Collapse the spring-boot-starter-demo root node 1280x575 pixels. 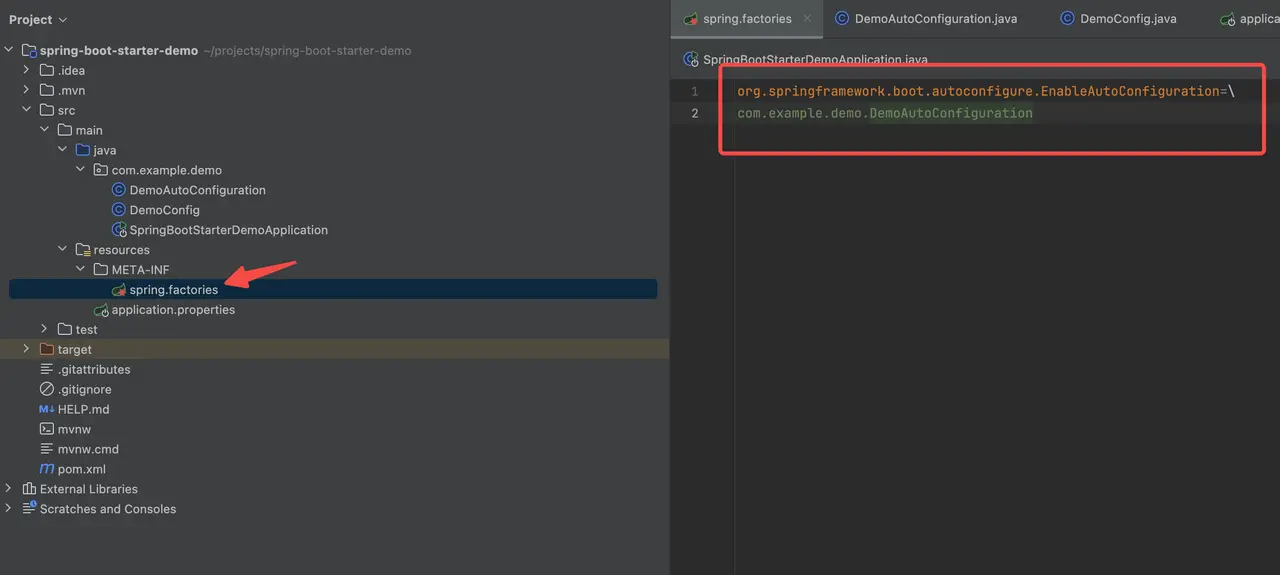click(x=9, y=50)
